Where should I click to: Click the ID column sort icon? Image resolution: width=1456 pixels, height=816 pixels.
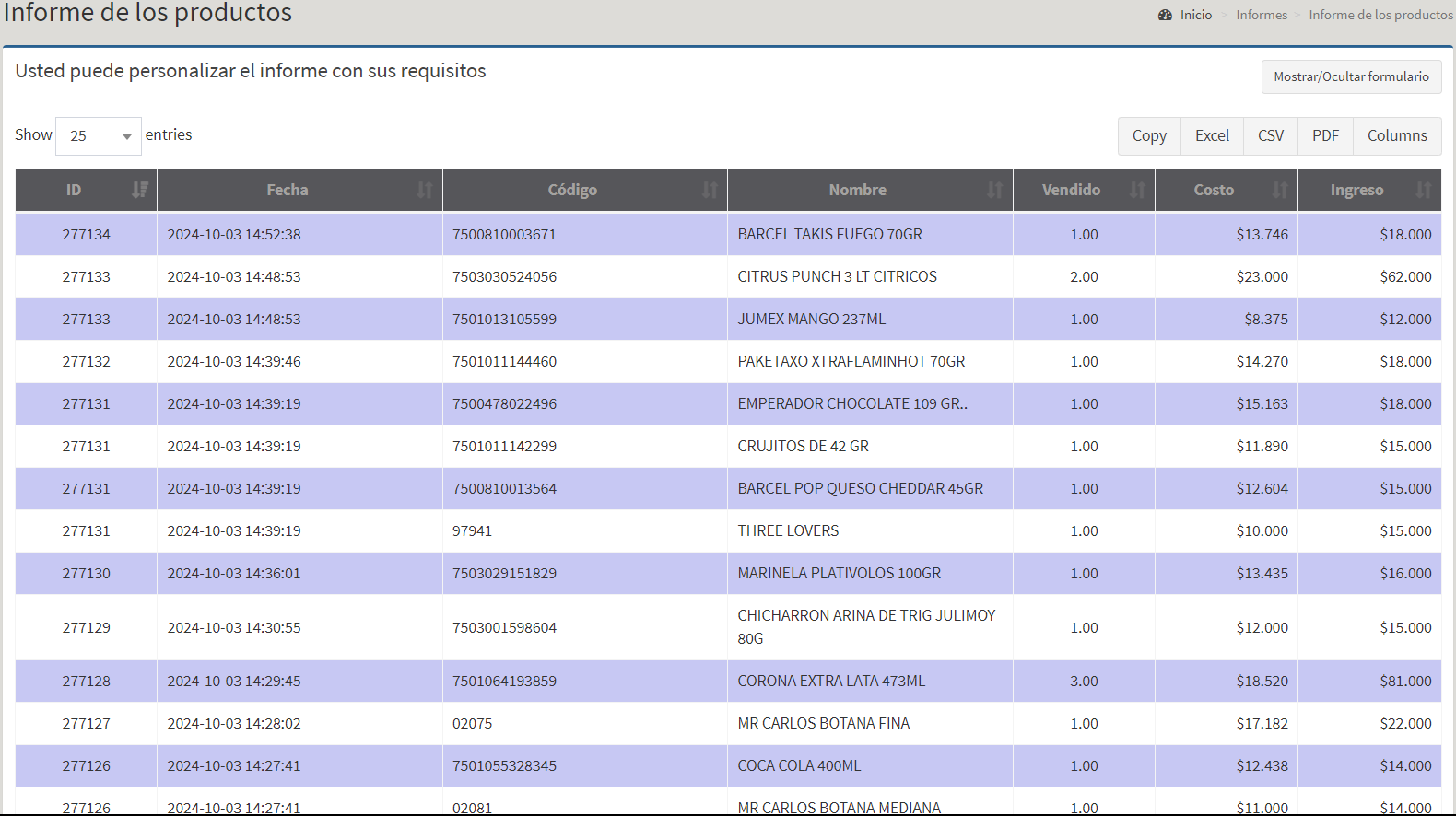pos(139,190)
